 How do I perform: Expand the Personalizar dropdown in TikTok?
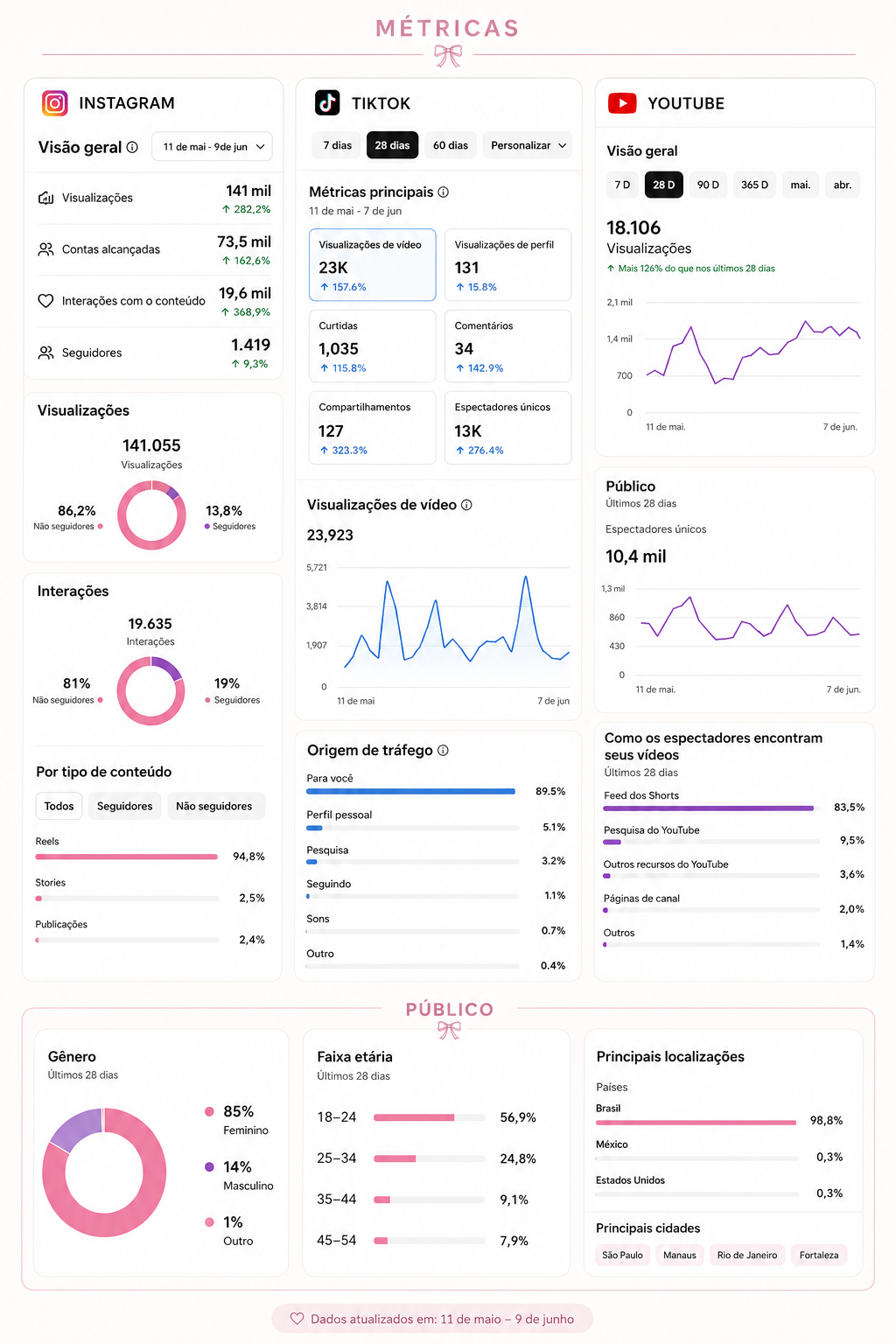click(528, 145)
